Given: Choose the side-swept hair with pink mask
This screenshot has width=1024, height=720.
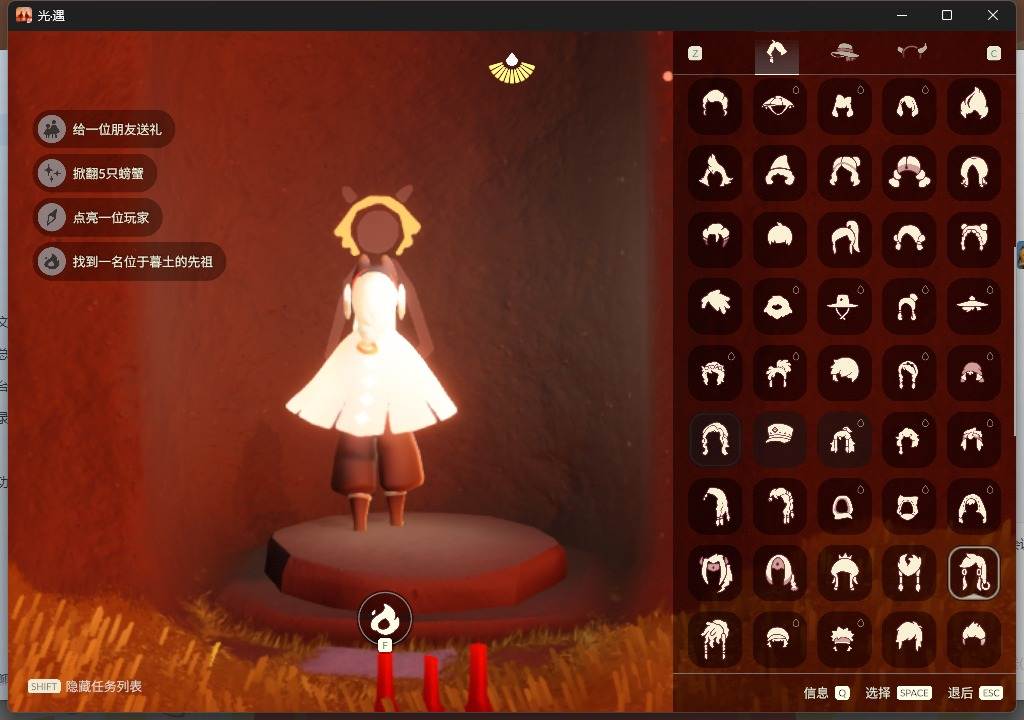Looking at the screenshot, I should [714, 572].
